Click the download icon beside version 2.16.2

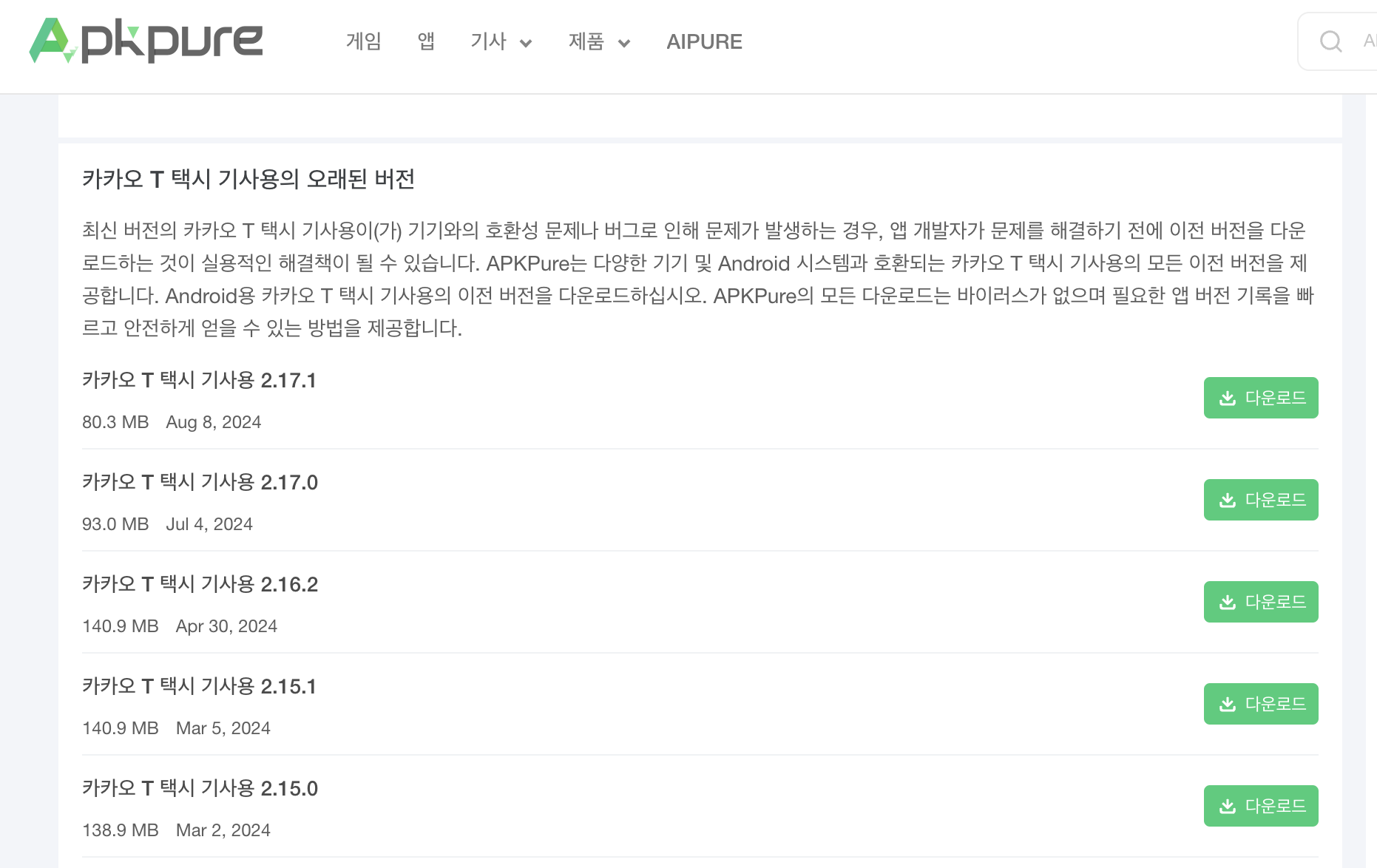pyautogui.click(x=1228, y=602)
